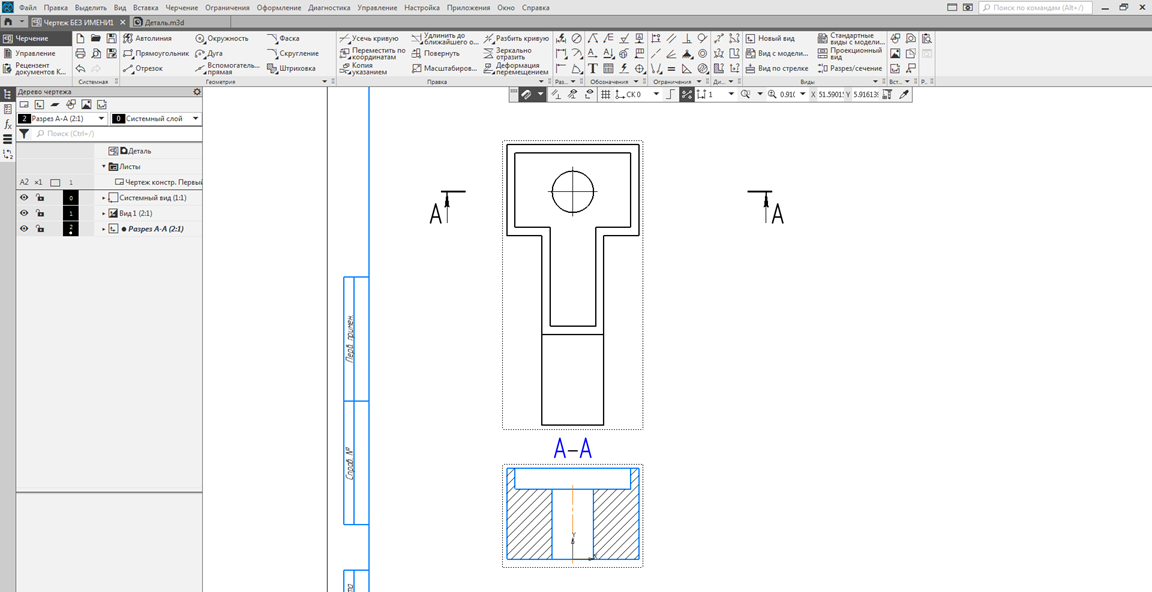Expand the Вид 1 (2:1) tree node
This screenshot has height=592, width=1152.
(104, 214)
